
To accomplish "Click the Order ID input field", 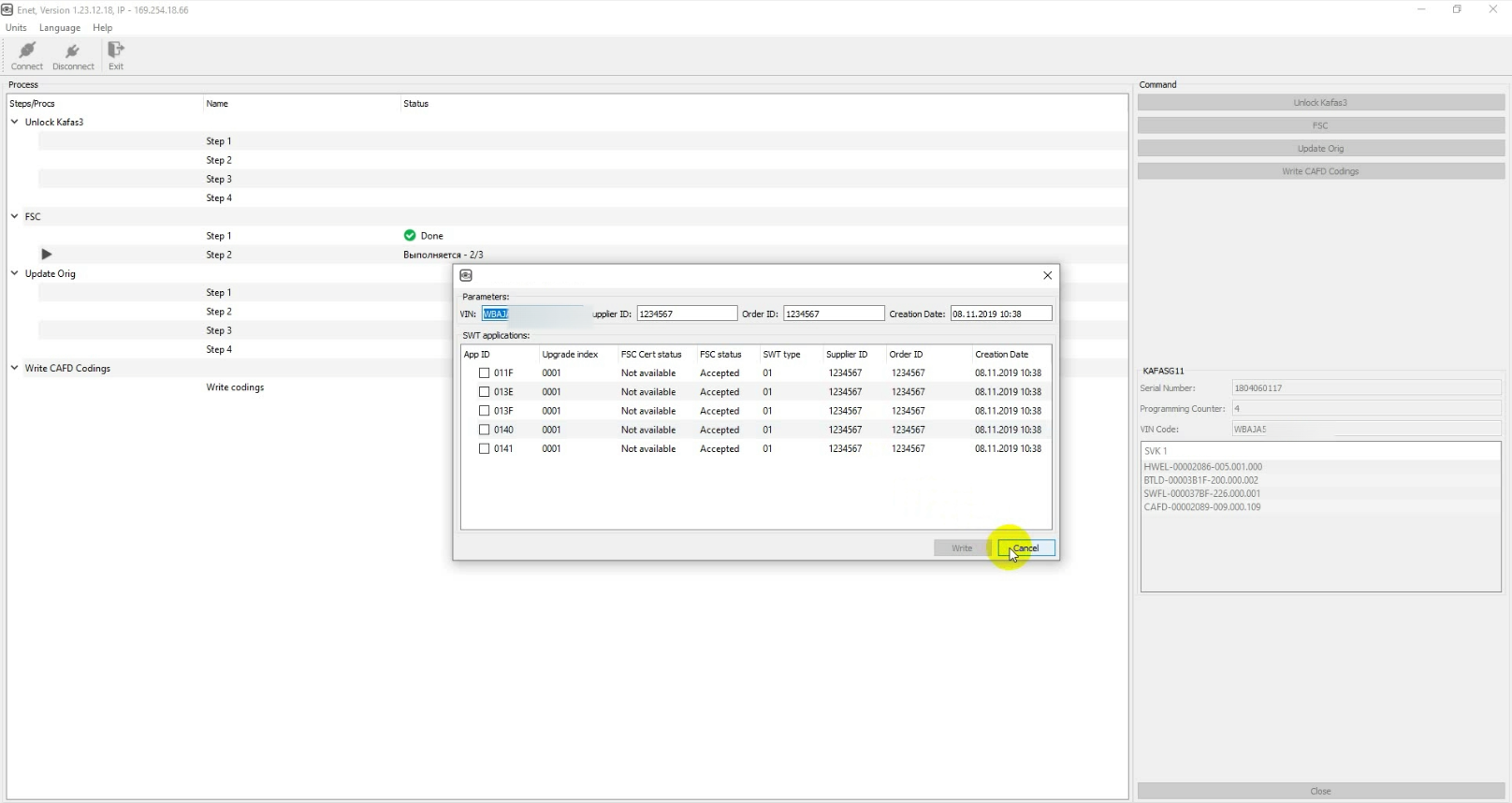I will (x=834, y=314).
